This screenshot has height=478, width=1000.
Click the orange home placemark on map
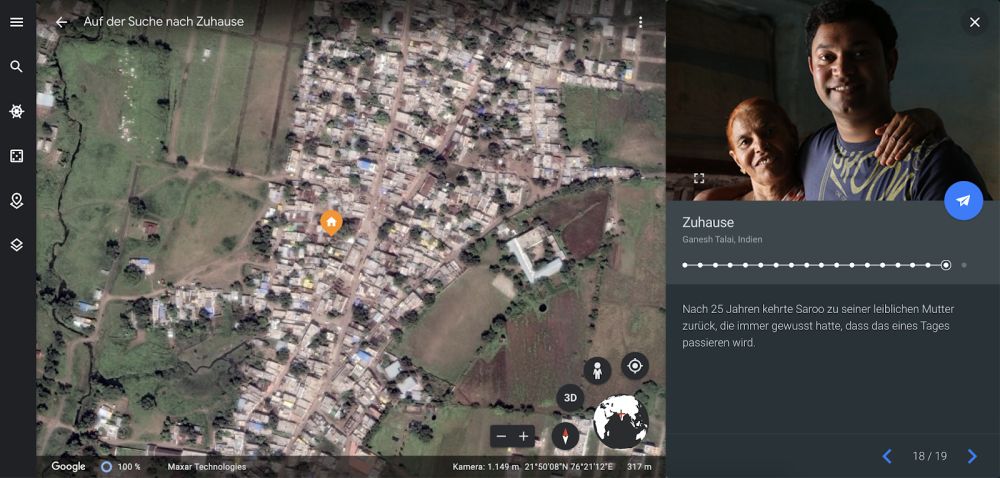coord(331,223)
